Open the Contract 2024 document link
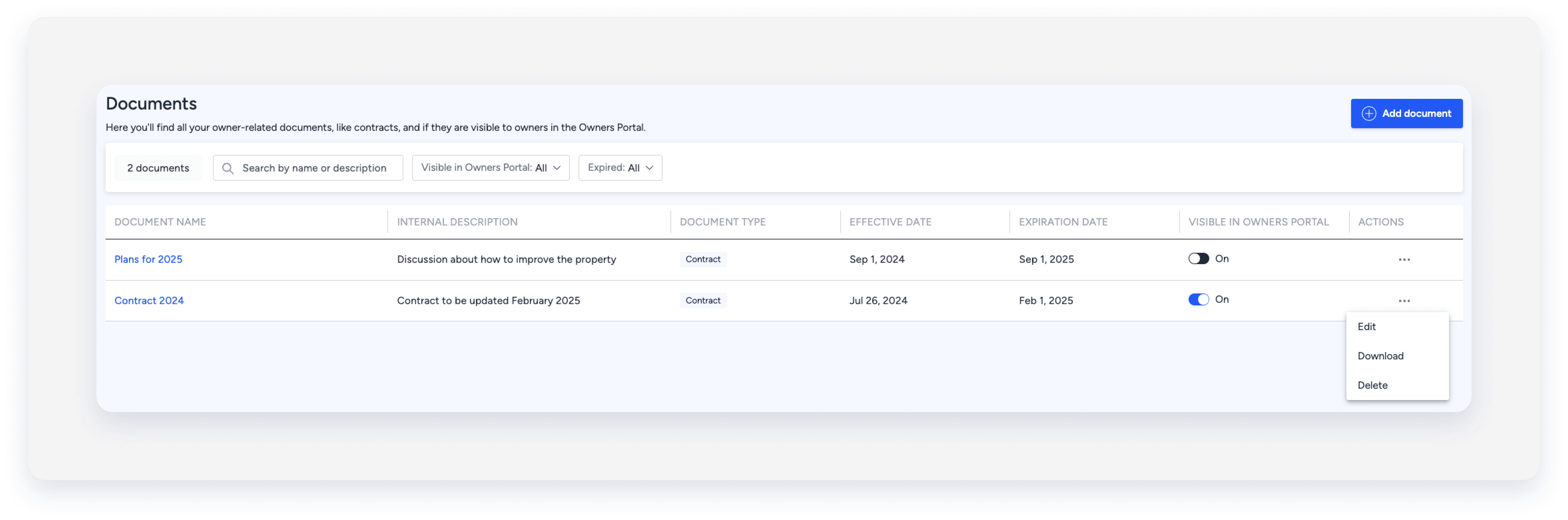 pos(149,301)
